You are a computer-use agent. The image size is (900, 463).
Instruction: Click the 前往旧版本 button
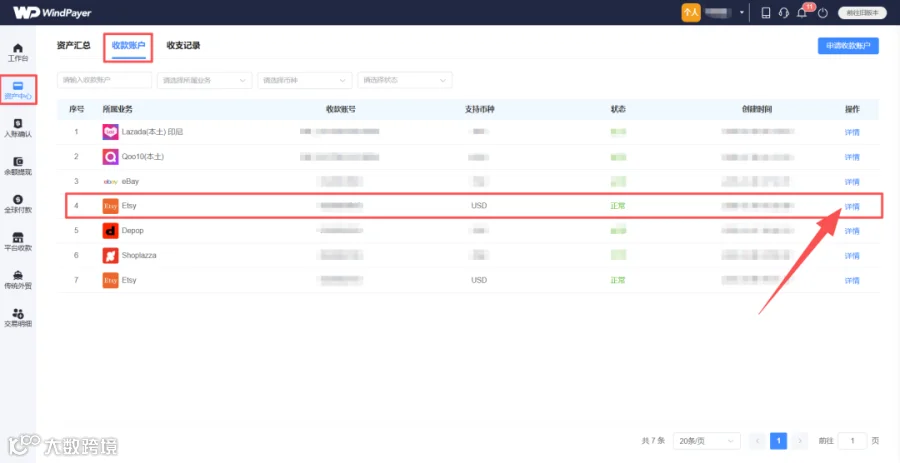click(x=862, y=13)
